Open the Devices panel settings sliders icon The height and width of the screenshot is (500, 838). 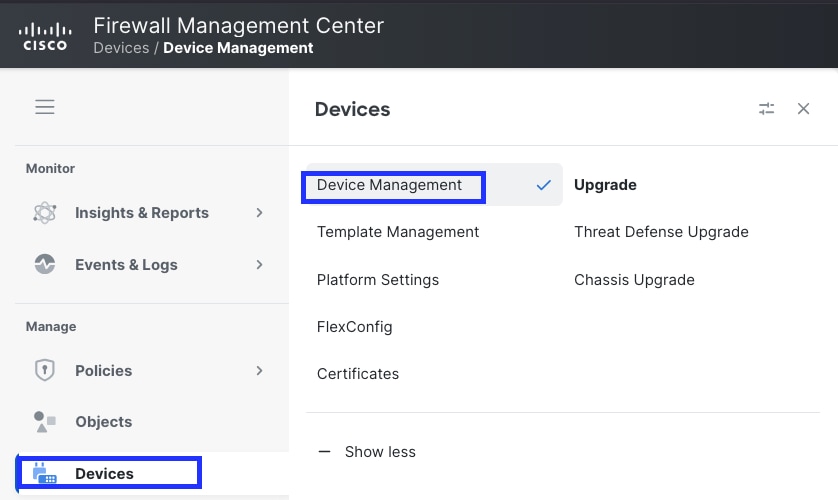click(766, 109)
